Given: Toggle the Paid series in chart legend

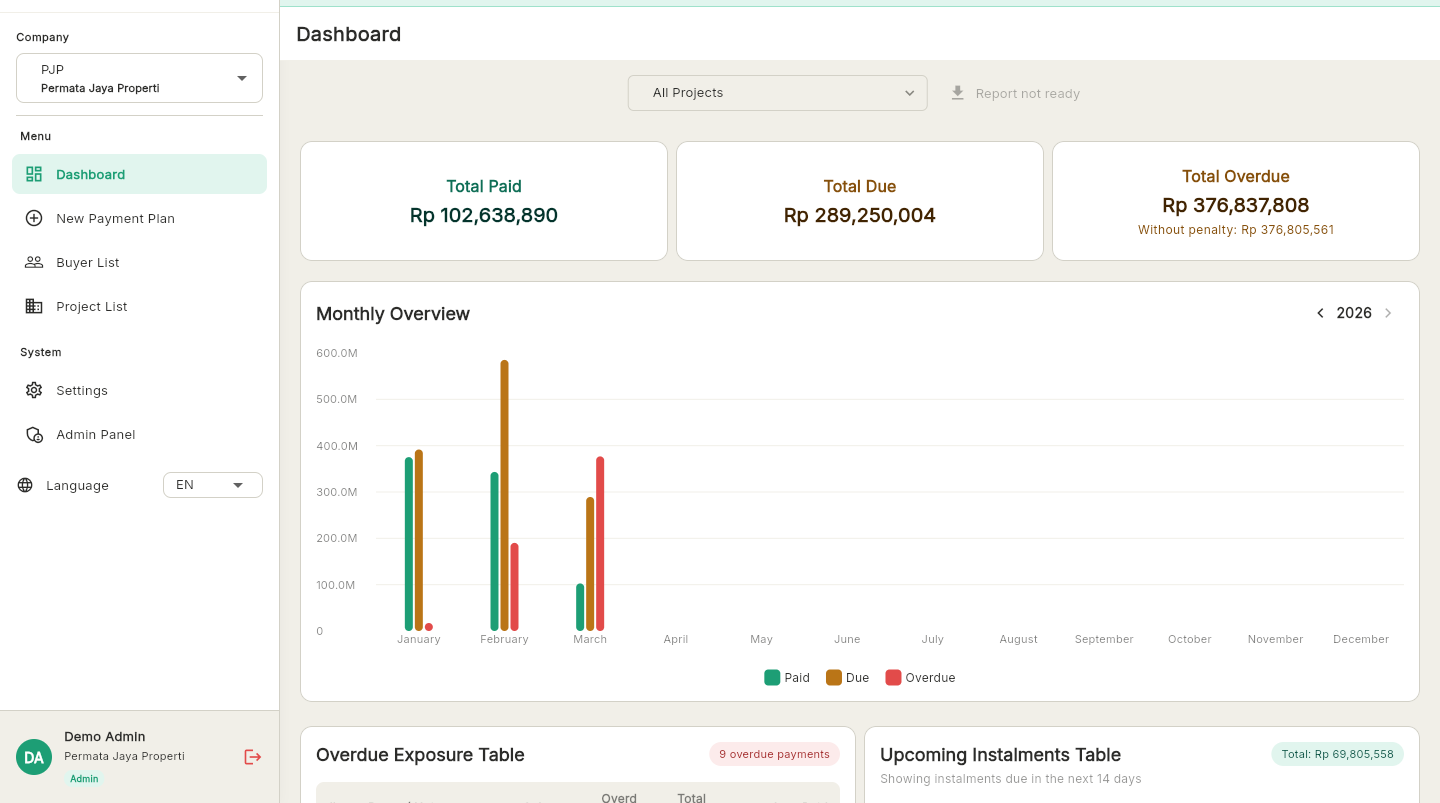Looking at the screenshot, I should coord(787,677).
